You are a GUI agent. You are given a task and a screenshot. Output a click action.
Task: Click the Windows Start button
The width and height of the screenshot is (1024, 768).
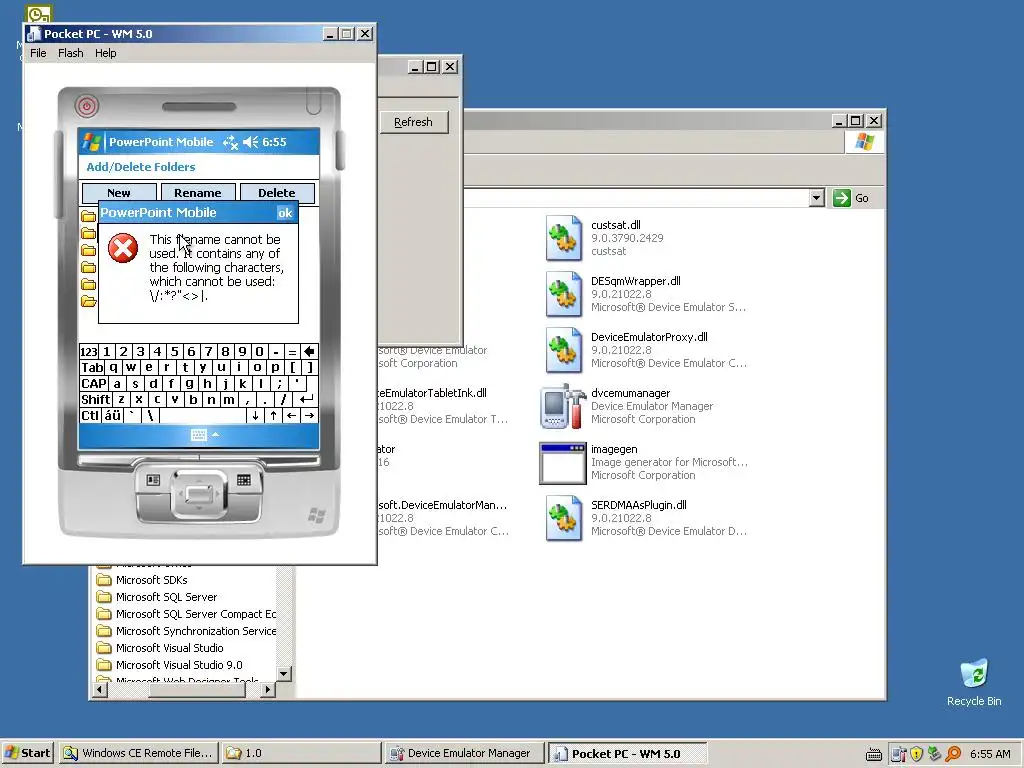pyautogui.click(x=27, y=753)
